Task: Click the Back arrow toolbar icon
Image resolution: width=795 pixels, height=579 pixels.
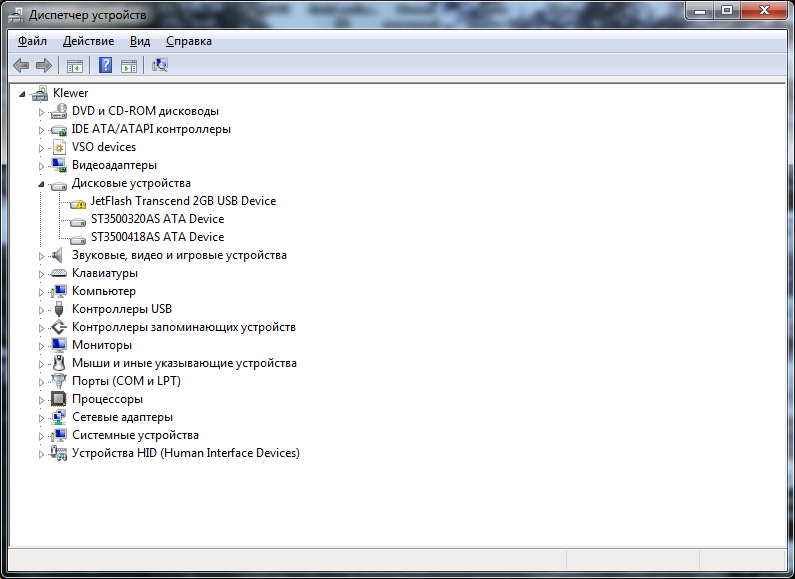Action: [x=21, y=65]
